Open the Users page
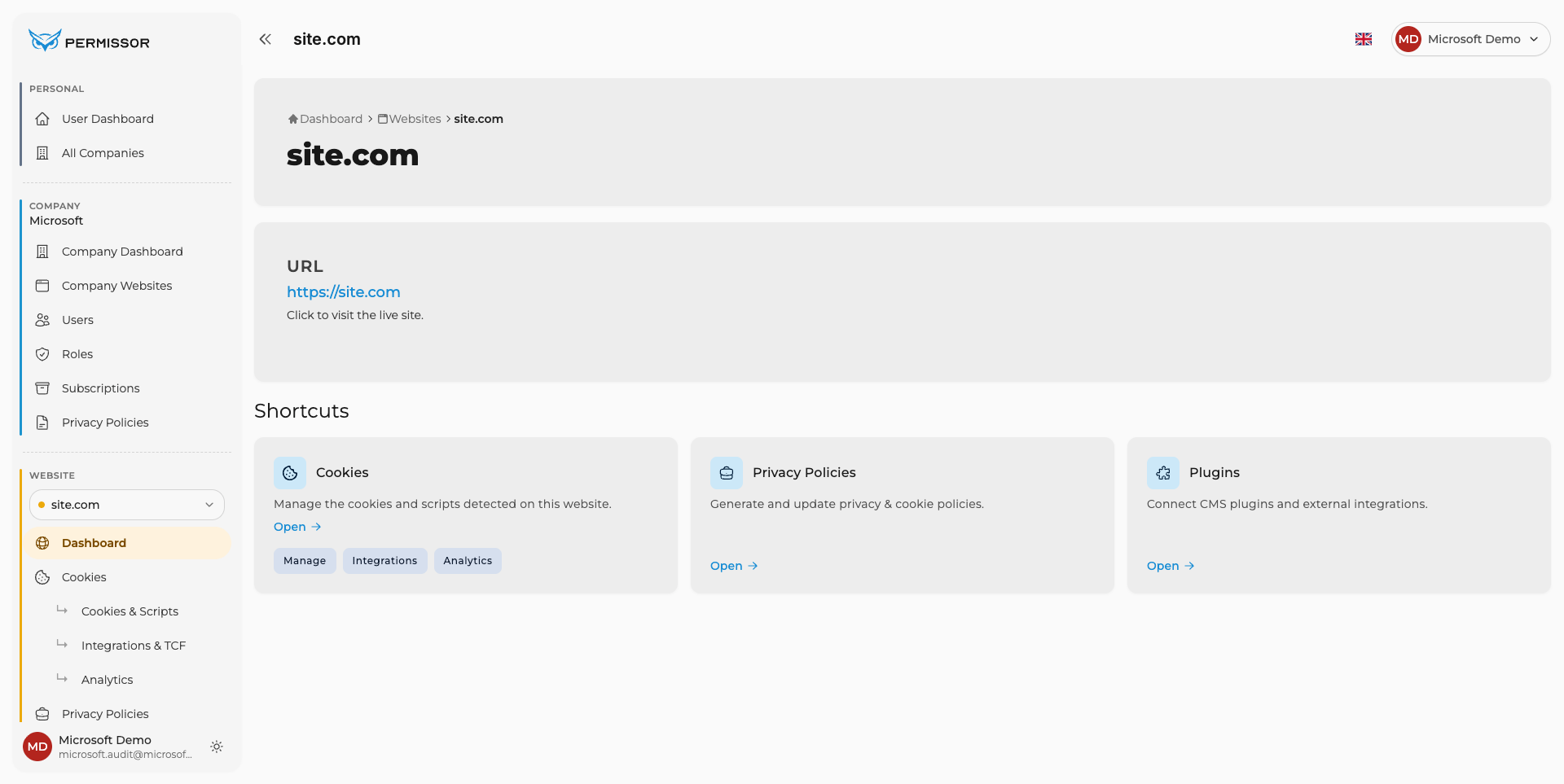1564x784 pixels. coord(125,320)
